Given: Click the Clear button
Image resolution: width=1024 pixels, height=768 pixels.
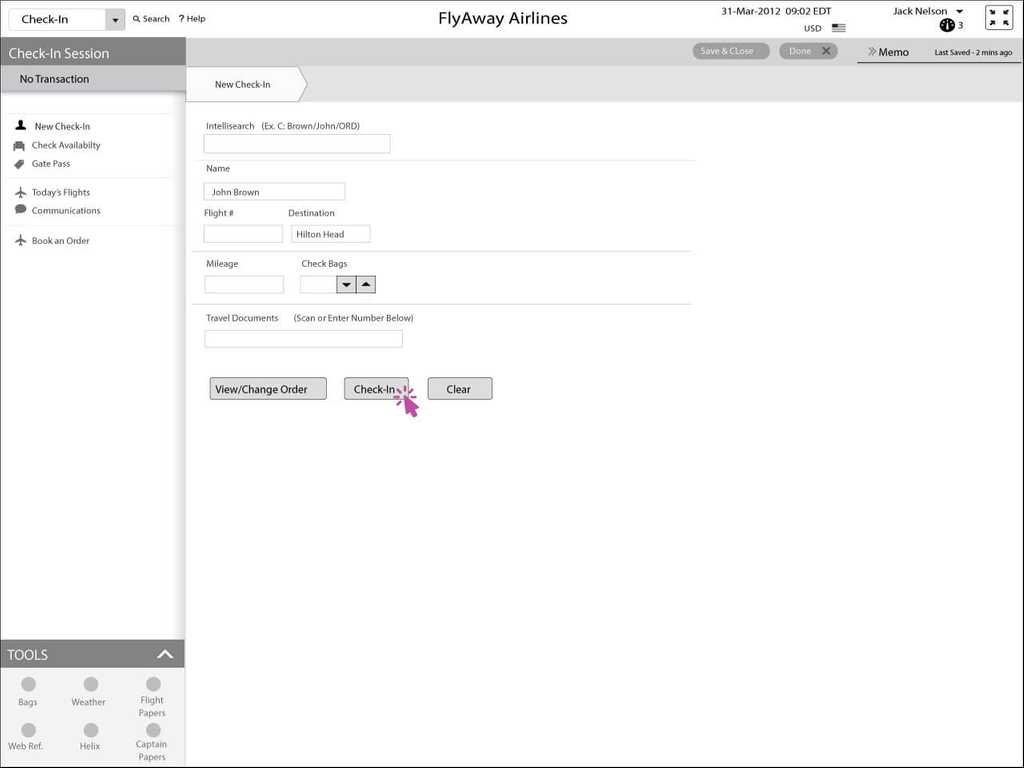Looking at the screenshot, I should [459, 389].
